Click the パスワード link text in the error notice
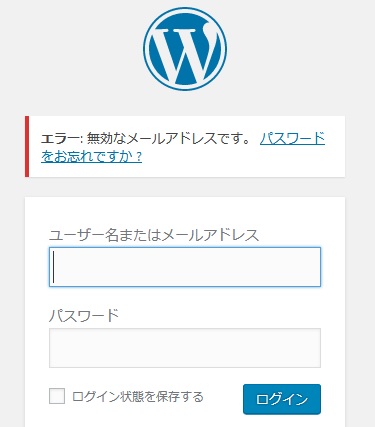The image size is (375, 427). (292, 138)
